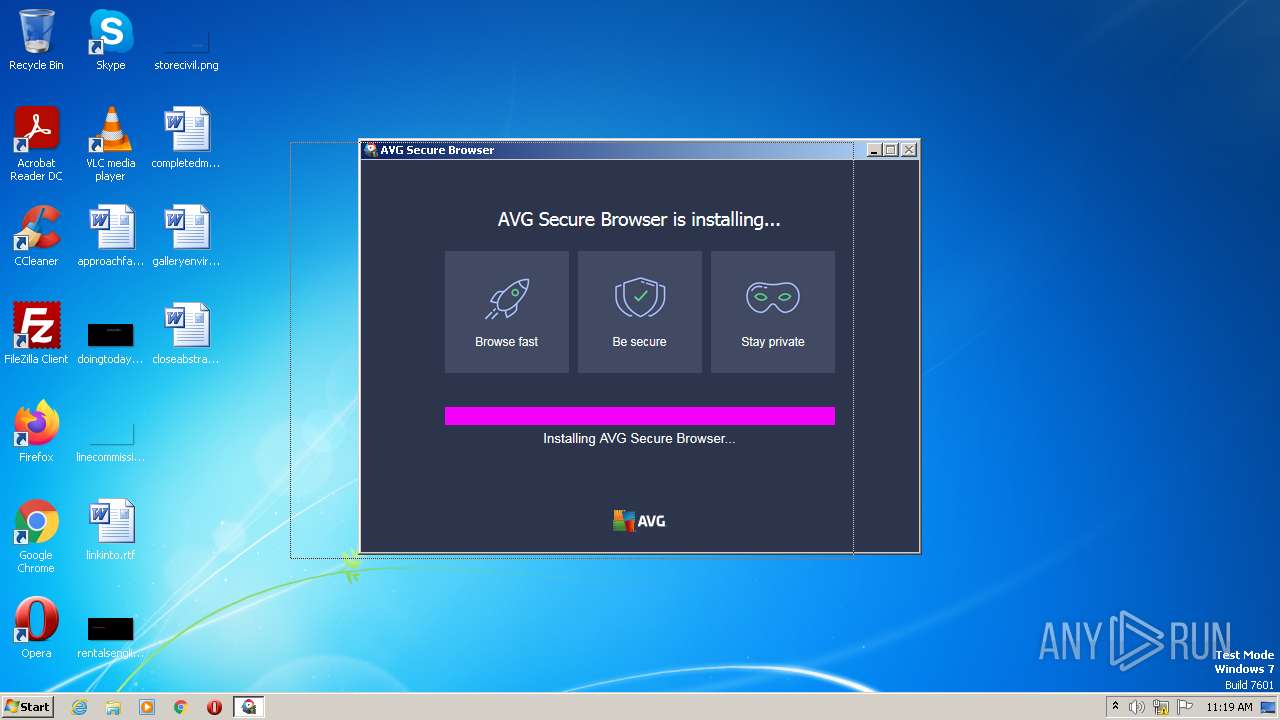Image resolution: width=1280 pixels, height=720 pixels.
Task: Select the closeabstra... Word document
Action: (186, 334)
